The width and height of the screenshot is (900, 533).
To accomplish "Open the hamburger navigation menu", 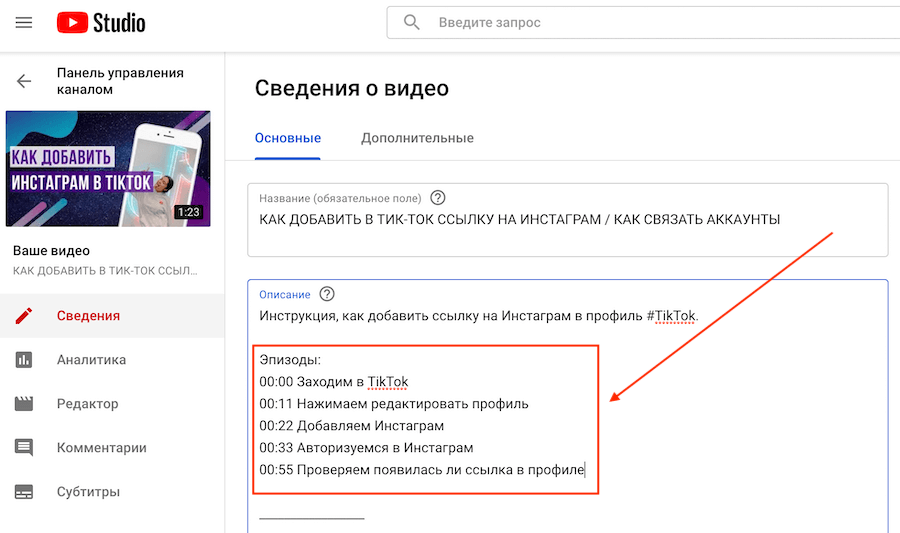I will pyautogui.click(x=24, y=22).
